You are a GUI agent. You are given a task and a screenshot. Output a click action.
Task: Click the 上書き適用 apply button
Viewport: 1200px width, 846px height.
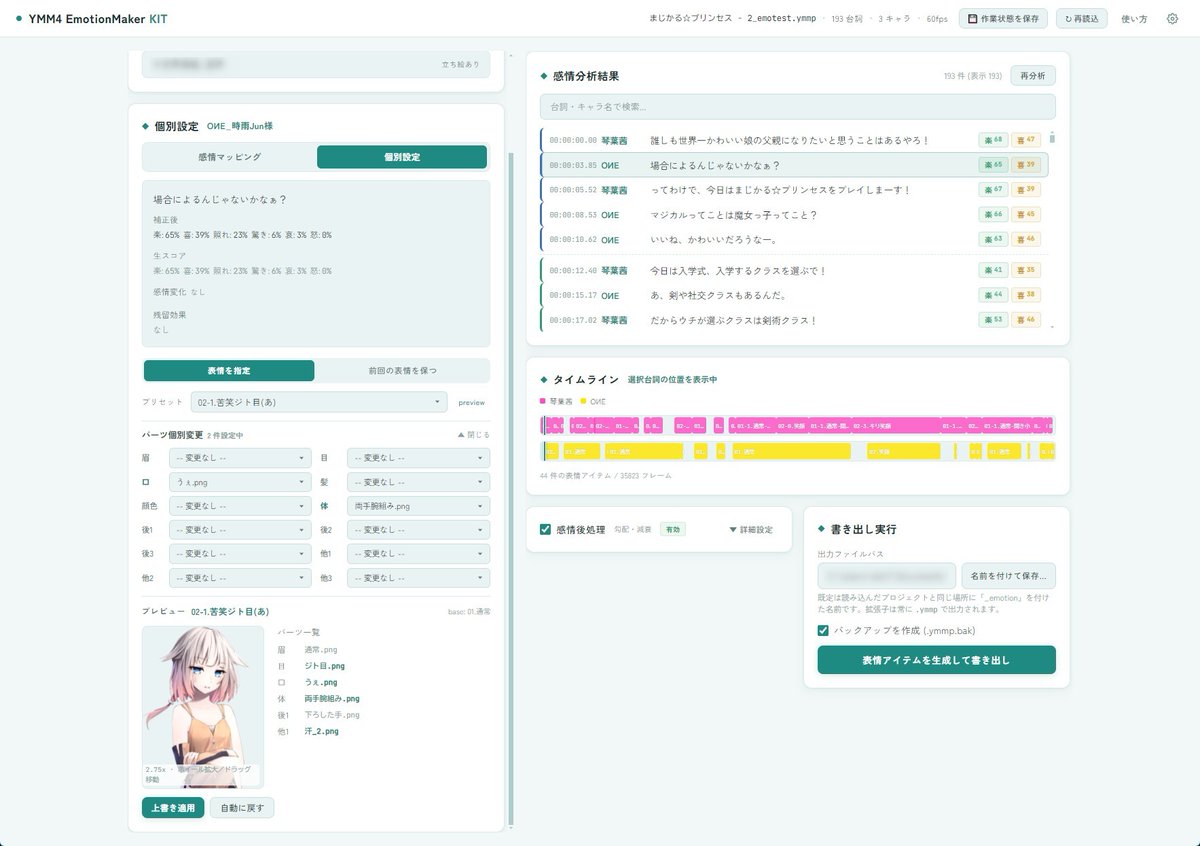pos(173,808)
